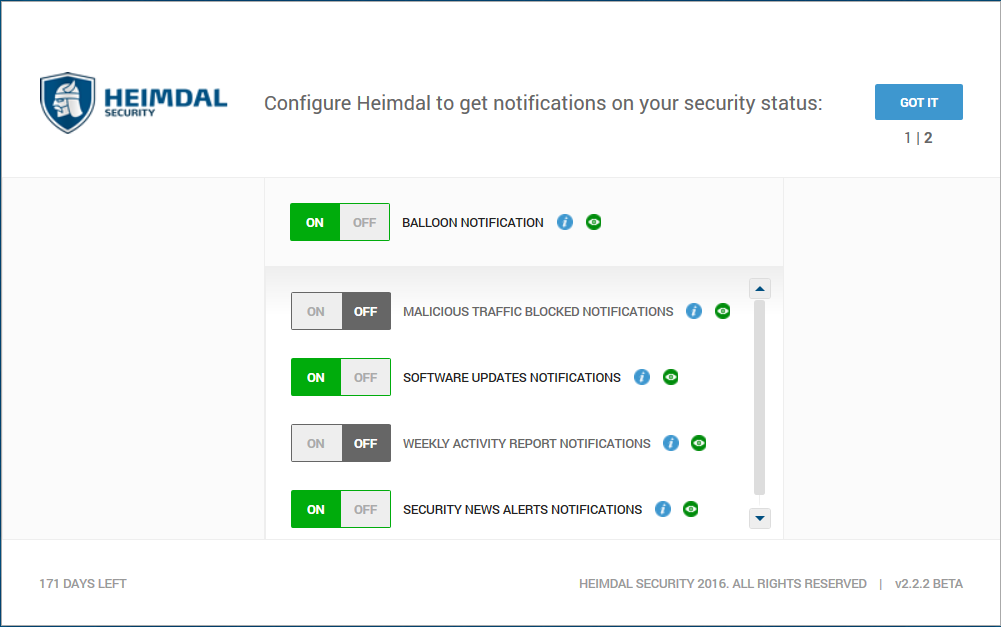The width and height of the screenshot is (1001, 627).
Task: Click the scroll down arrow in notification list
Action: [760, 518]
